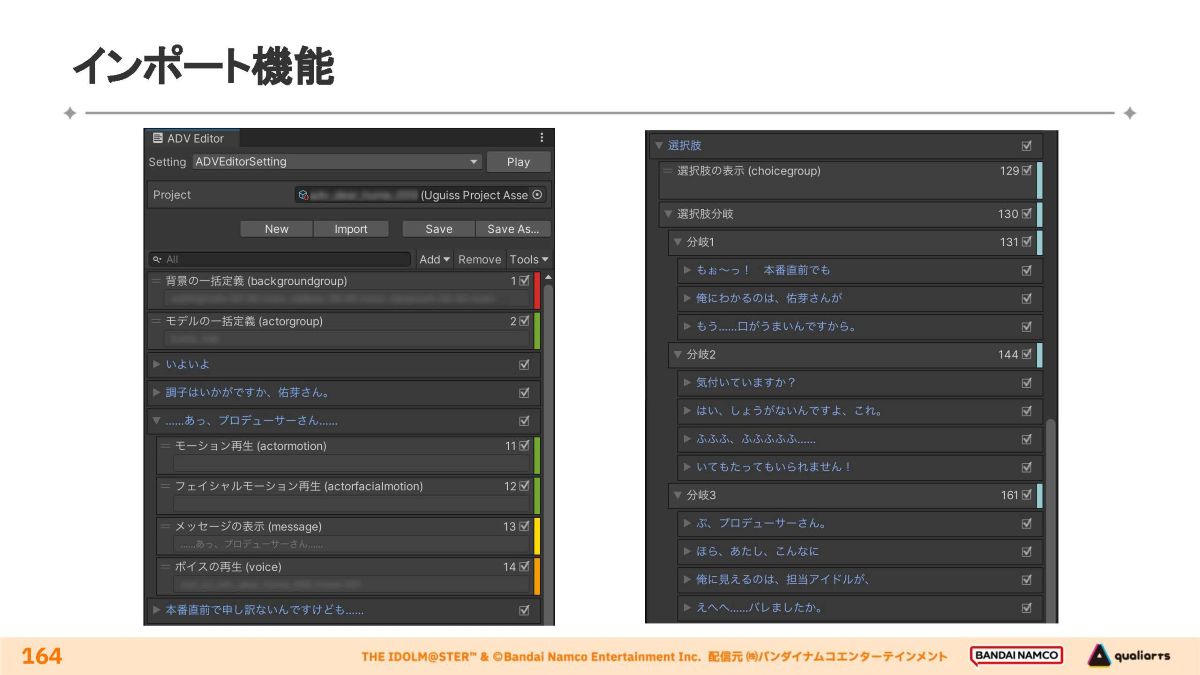Screen dimensions: 1200x675
Task: Open the Tools dropdown menu
Action: click(529, 259)
